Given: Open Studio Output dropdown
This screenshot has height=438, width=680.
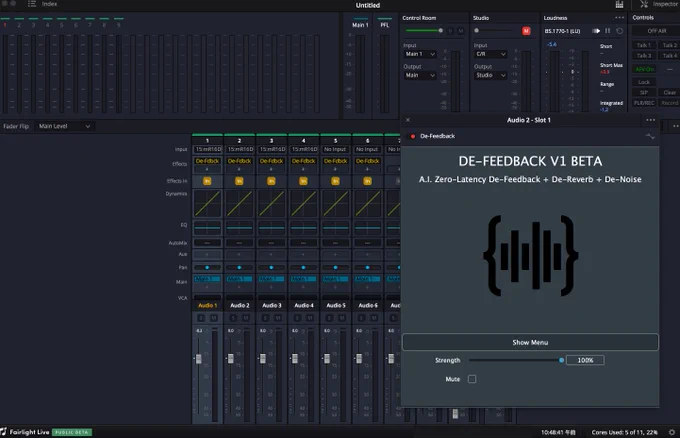Looking at the screenshot, I should click(x=490, y=75).
